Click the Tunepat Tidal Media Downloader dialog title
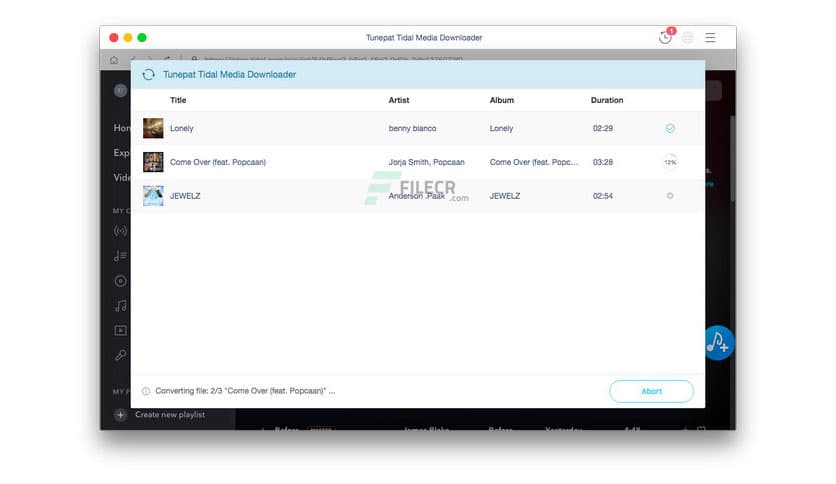The image size is (836, 484). (229, 75)
